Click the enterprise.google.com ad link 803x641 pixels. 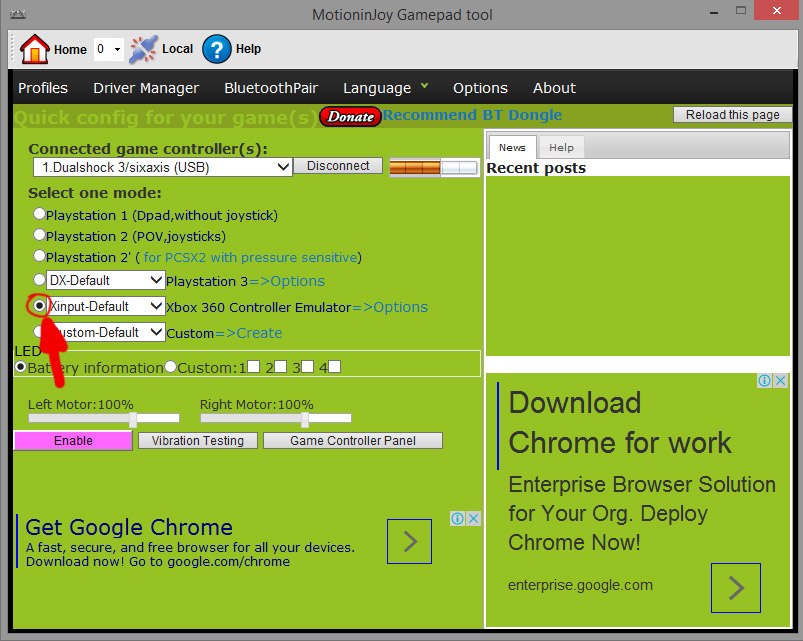580,585
